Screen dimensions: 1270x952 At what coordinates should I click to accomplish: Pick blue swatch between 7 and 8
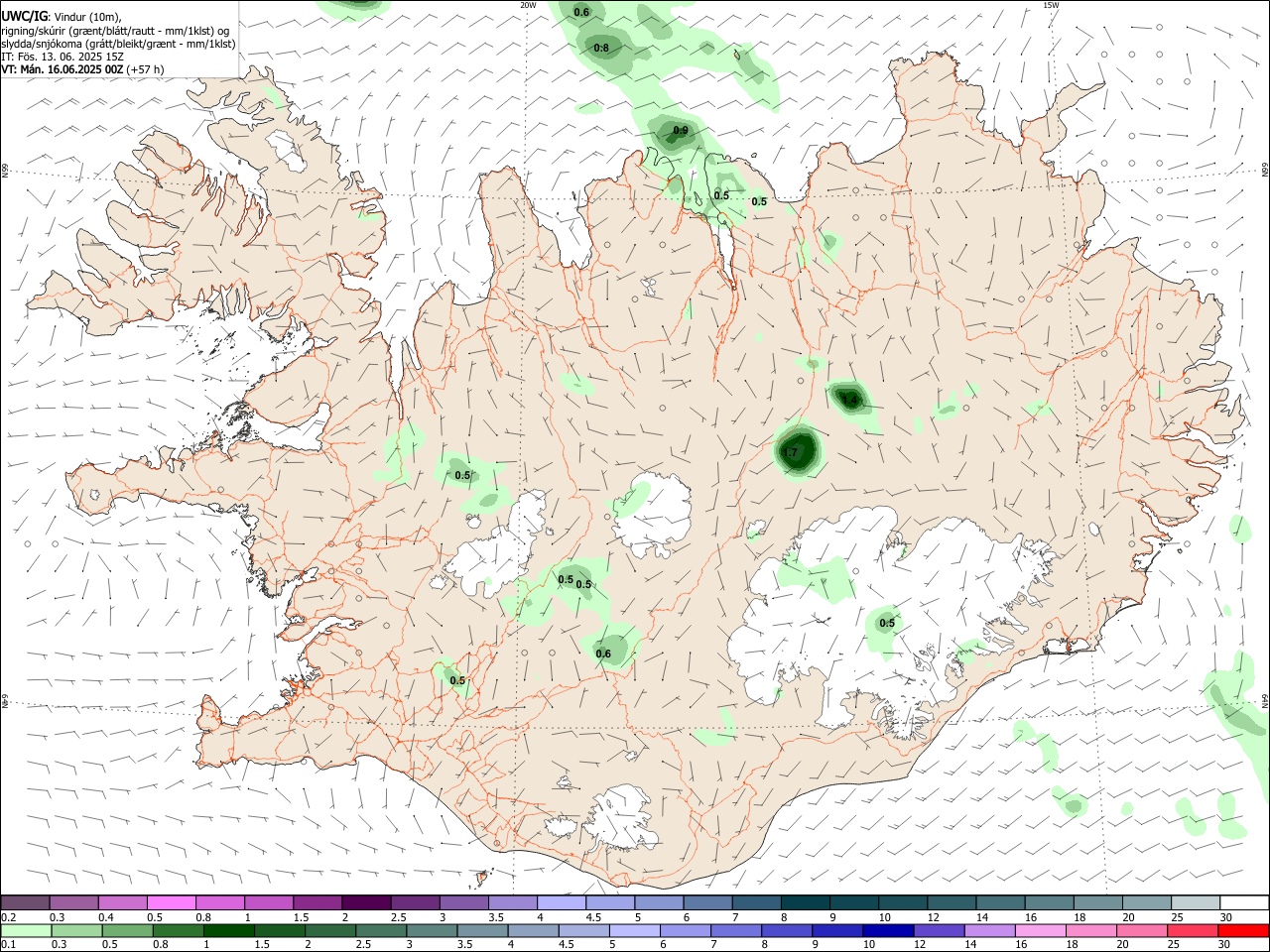[x=736, y=930]
